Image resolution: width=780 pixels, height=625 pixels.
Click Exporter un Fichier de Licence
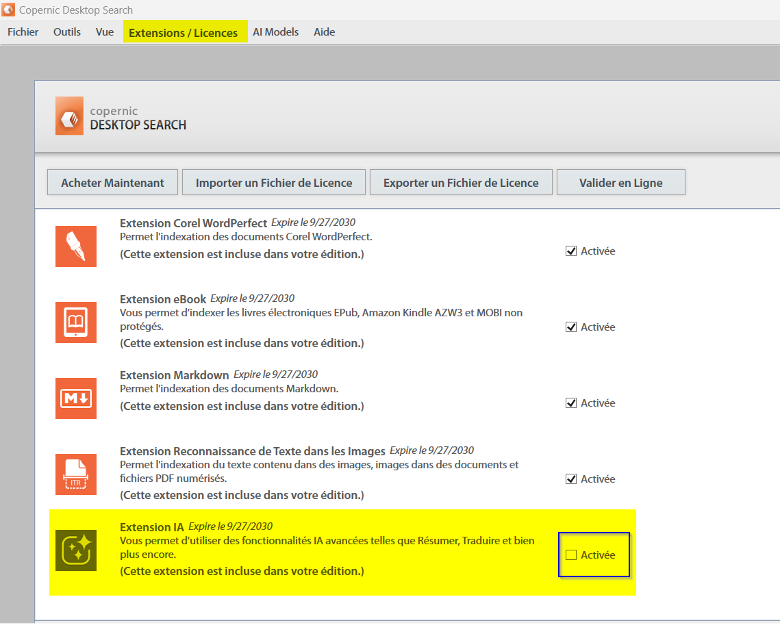coord(461,183)
